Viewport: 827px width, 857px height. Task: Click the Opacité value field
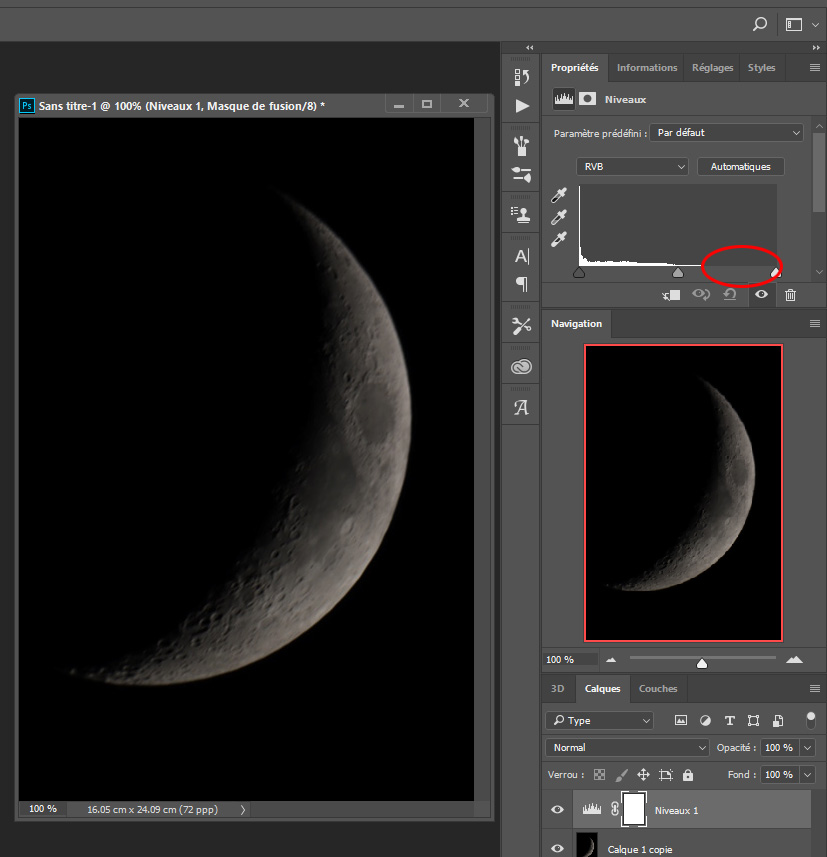click(x=780, y=747)
